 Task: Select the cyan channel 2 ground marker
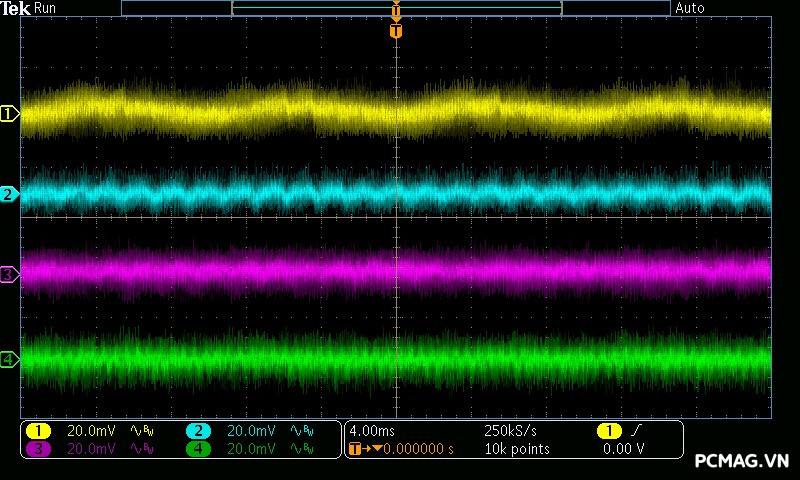pyautogui.click(x=9, y=194)
